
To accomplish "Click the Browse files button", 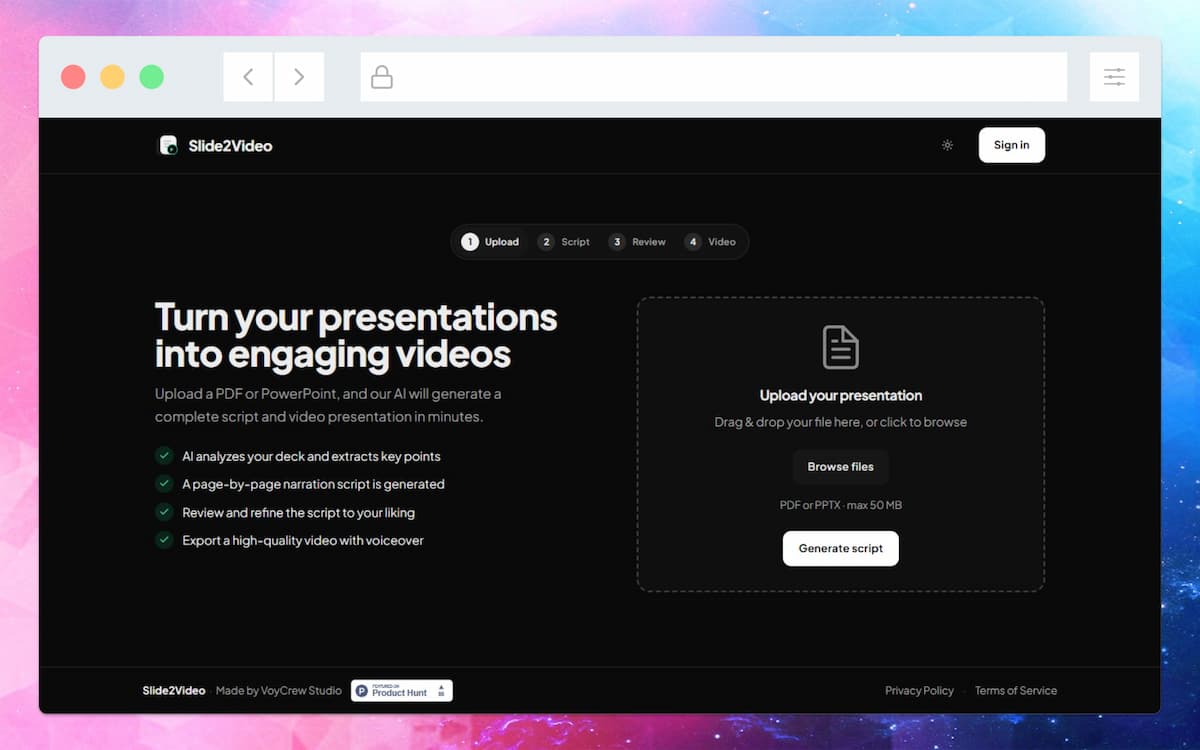I will tap(841, 467).
